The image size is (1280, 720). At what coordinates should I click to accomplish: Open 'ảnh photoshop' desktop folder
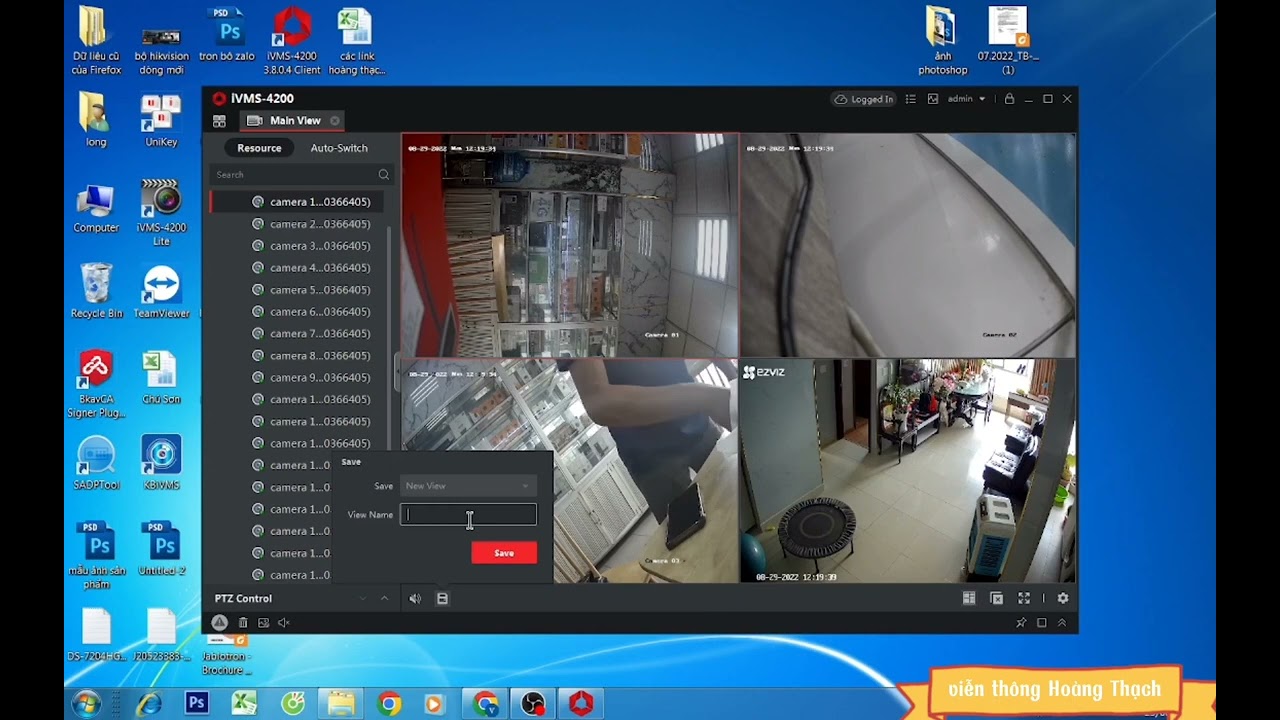click(942, 42)
